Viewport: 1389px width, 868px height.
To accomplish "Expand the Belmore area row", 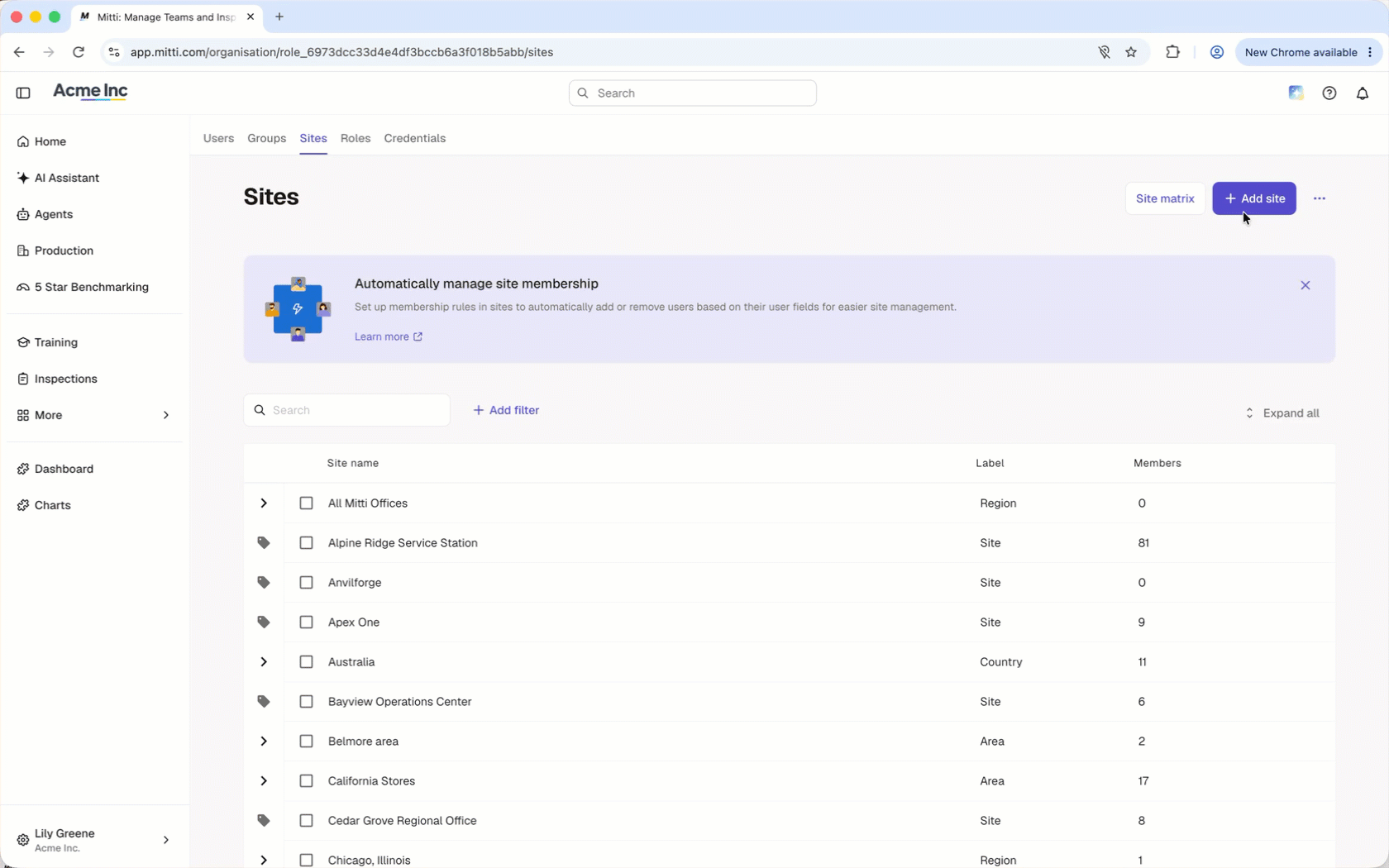I will tap(264, 742).
